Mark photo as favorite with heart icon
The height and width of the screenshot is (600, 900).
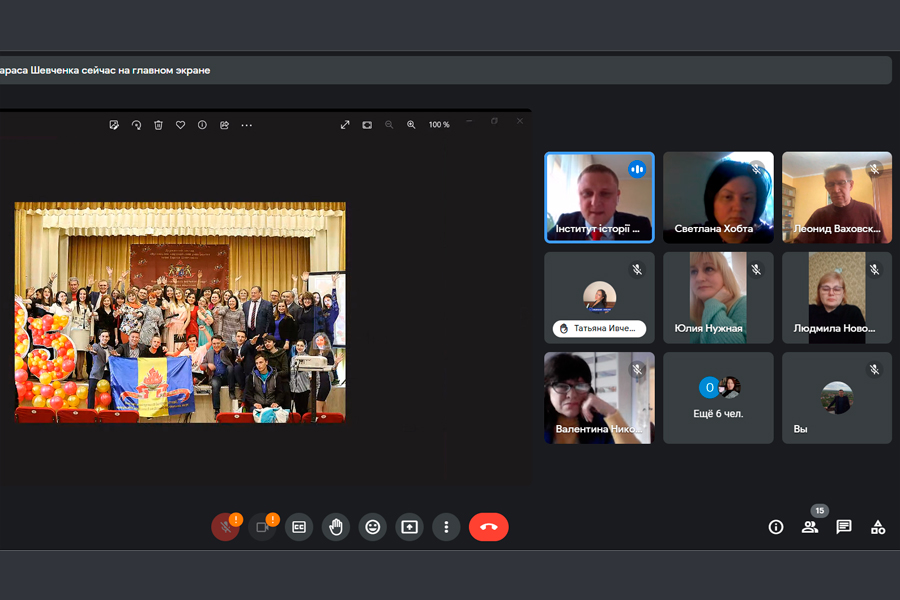point(180,125)
